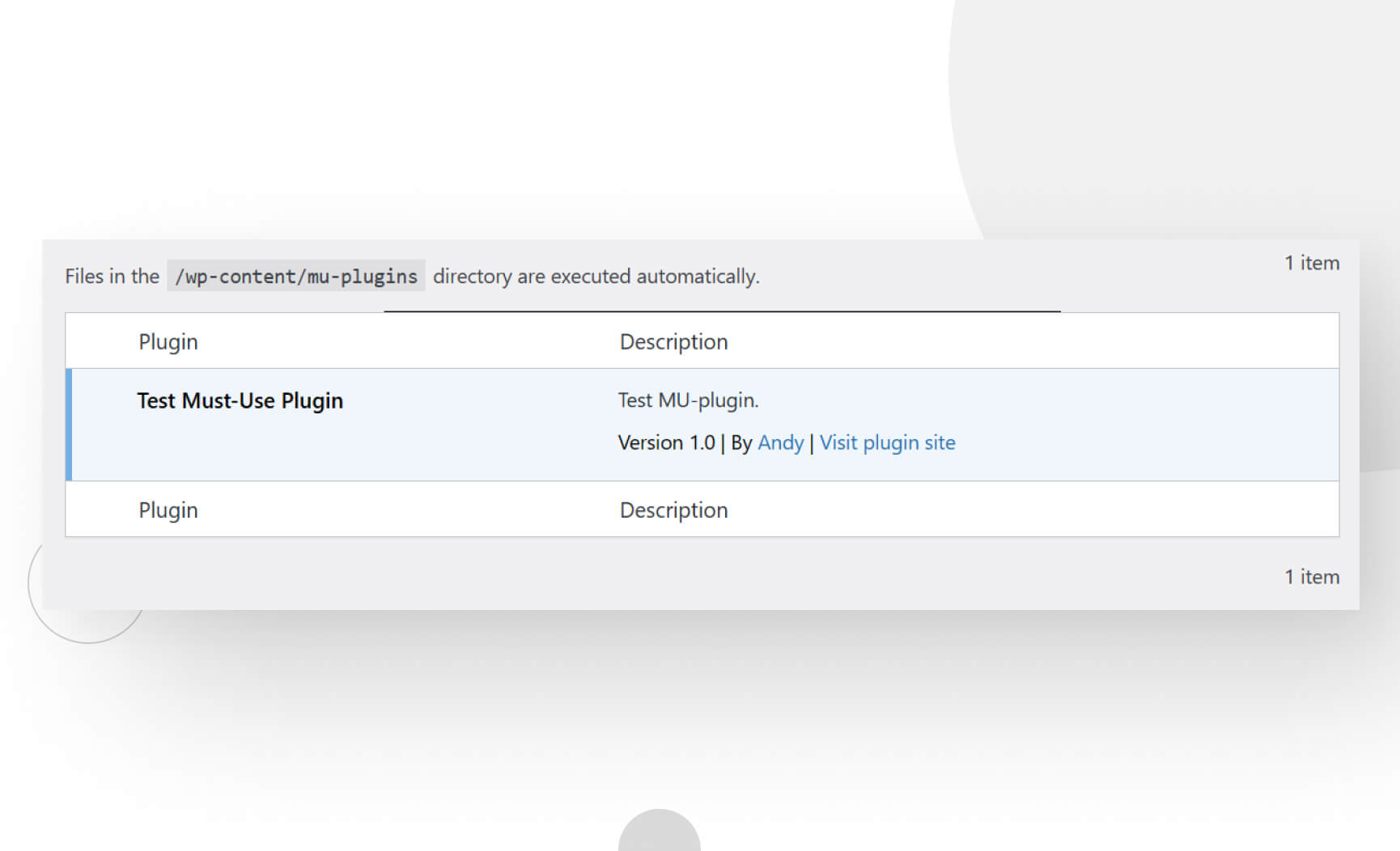This screenshot has height=851, width=1400.
Task: Click the bottom 1 item counter
Action: click(1311, 577)
